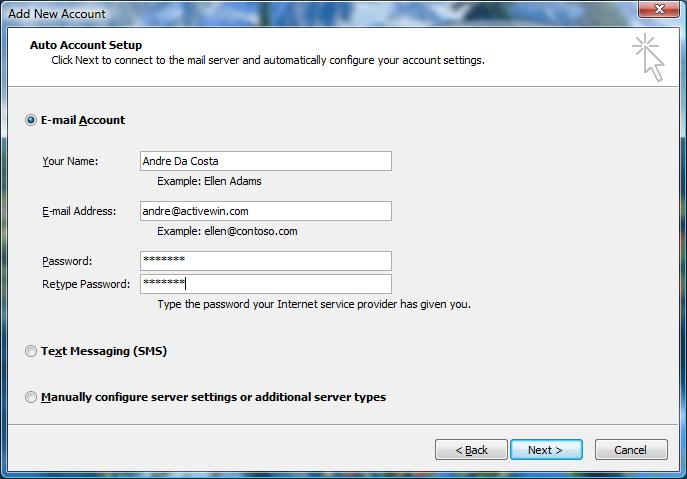Screen dimensions: 687x479
Task: Click into the Retype Password field
Action: [x=266, y=284]
